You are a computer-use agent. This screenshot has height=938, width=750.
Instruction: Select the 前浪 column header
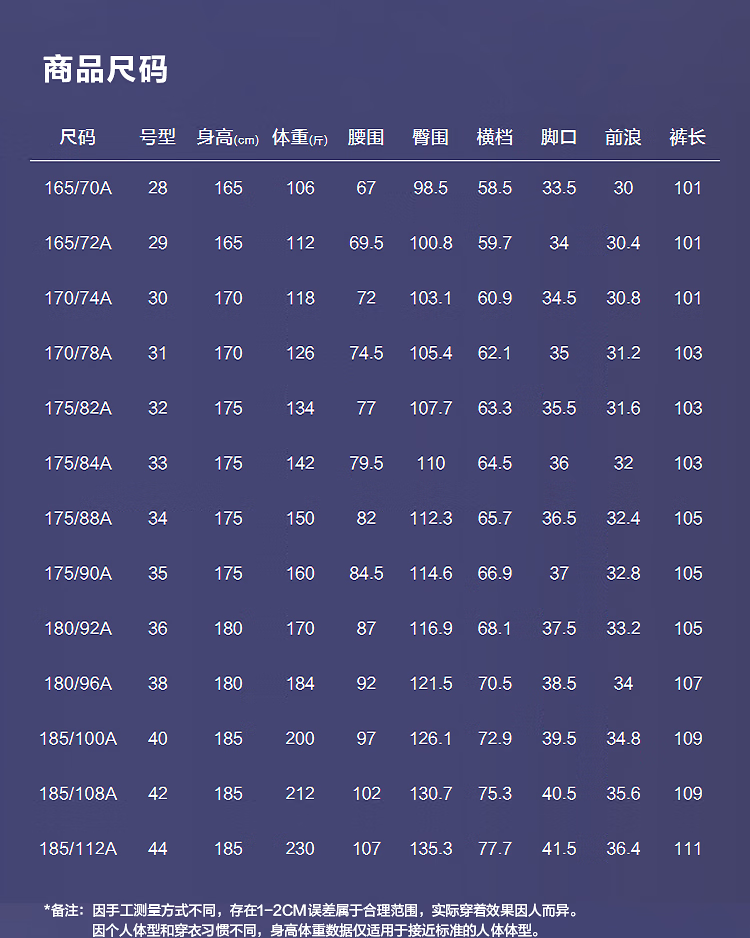click(623, 137)
